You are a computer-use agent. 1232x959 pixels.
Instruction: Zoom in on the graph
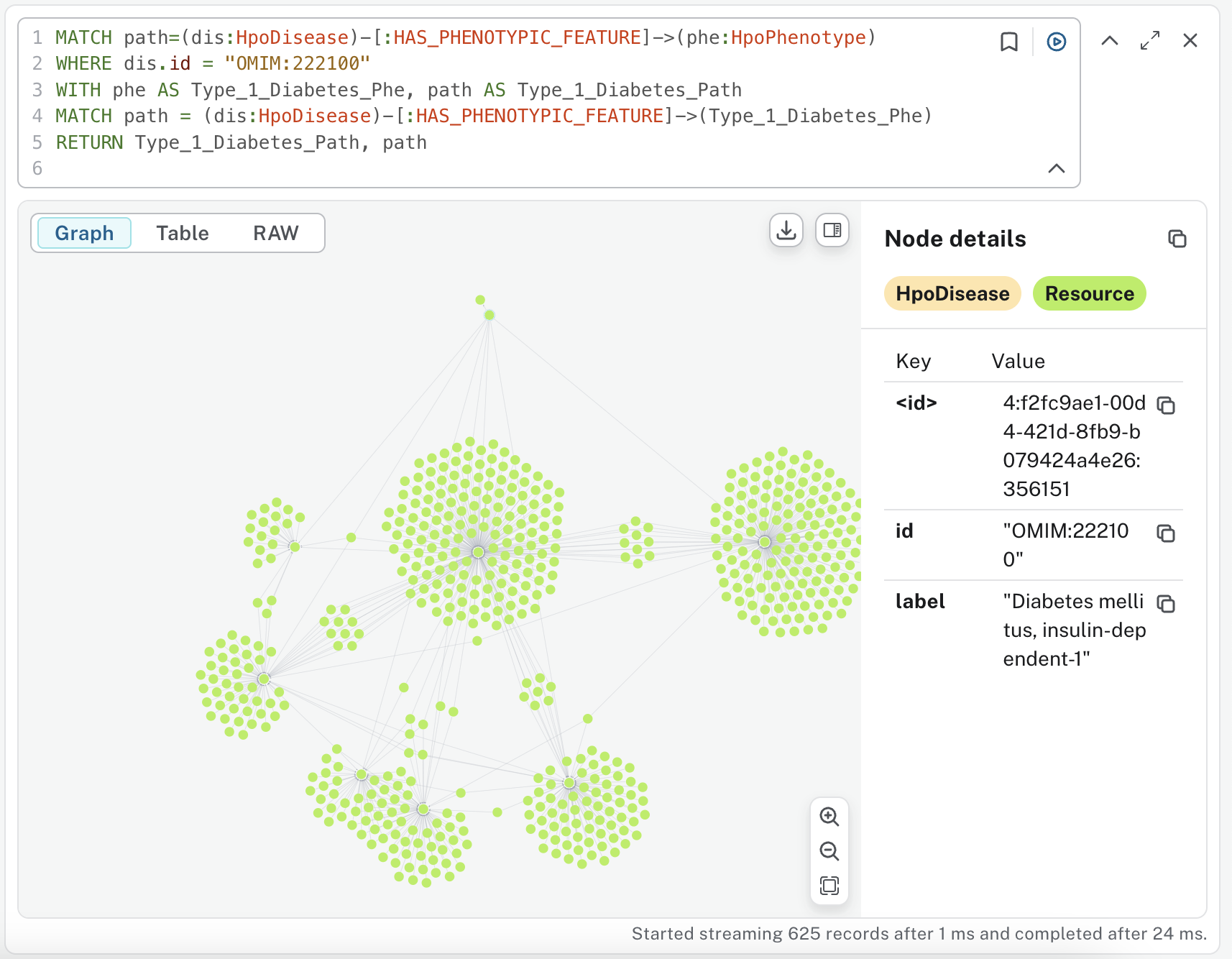pos(829,817)
